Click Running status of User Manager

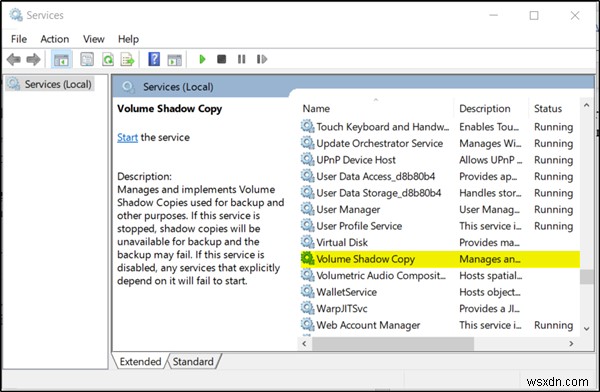coord(553,209)
